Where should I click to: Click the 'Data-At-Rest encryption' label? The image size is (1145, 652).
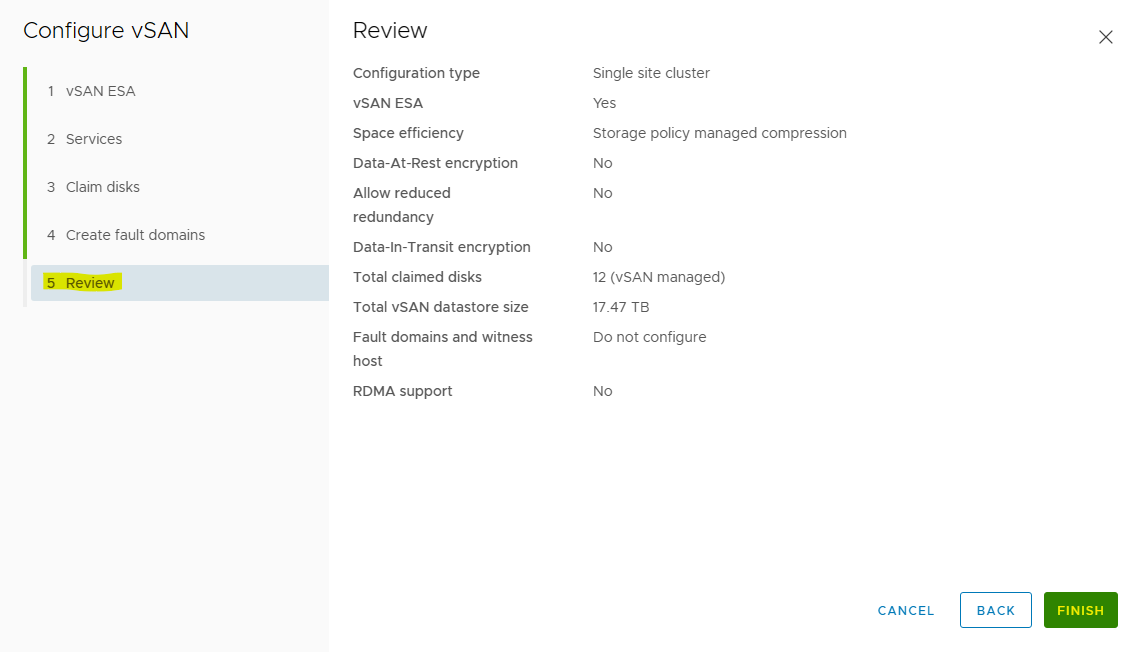click(435, 163)
